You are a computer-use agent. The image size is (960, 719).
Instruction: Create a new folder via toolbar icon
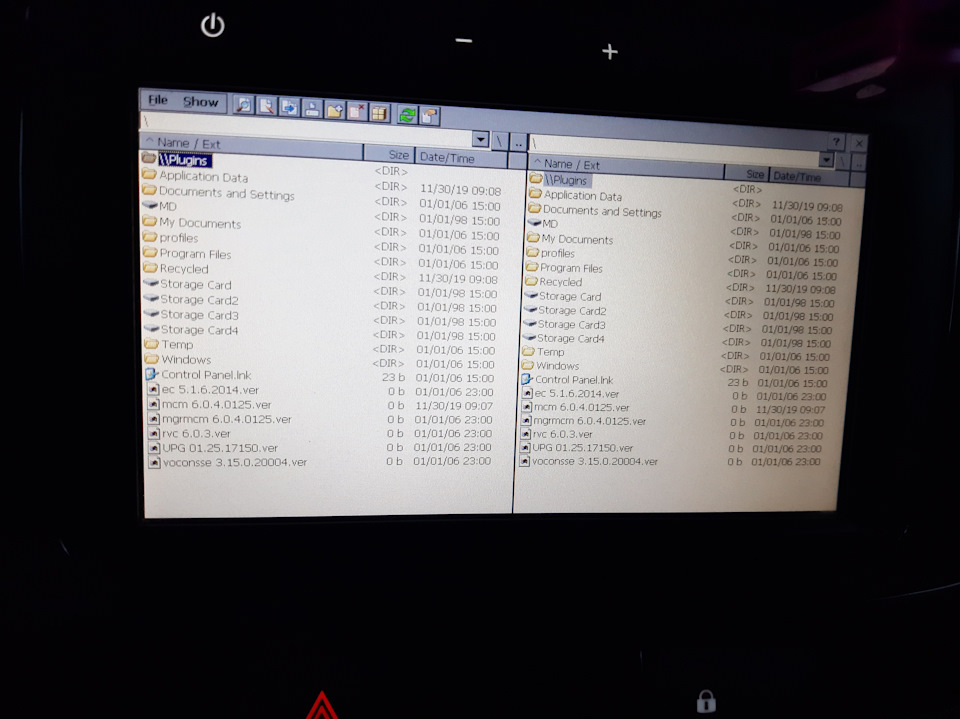(x=334, y=110)
